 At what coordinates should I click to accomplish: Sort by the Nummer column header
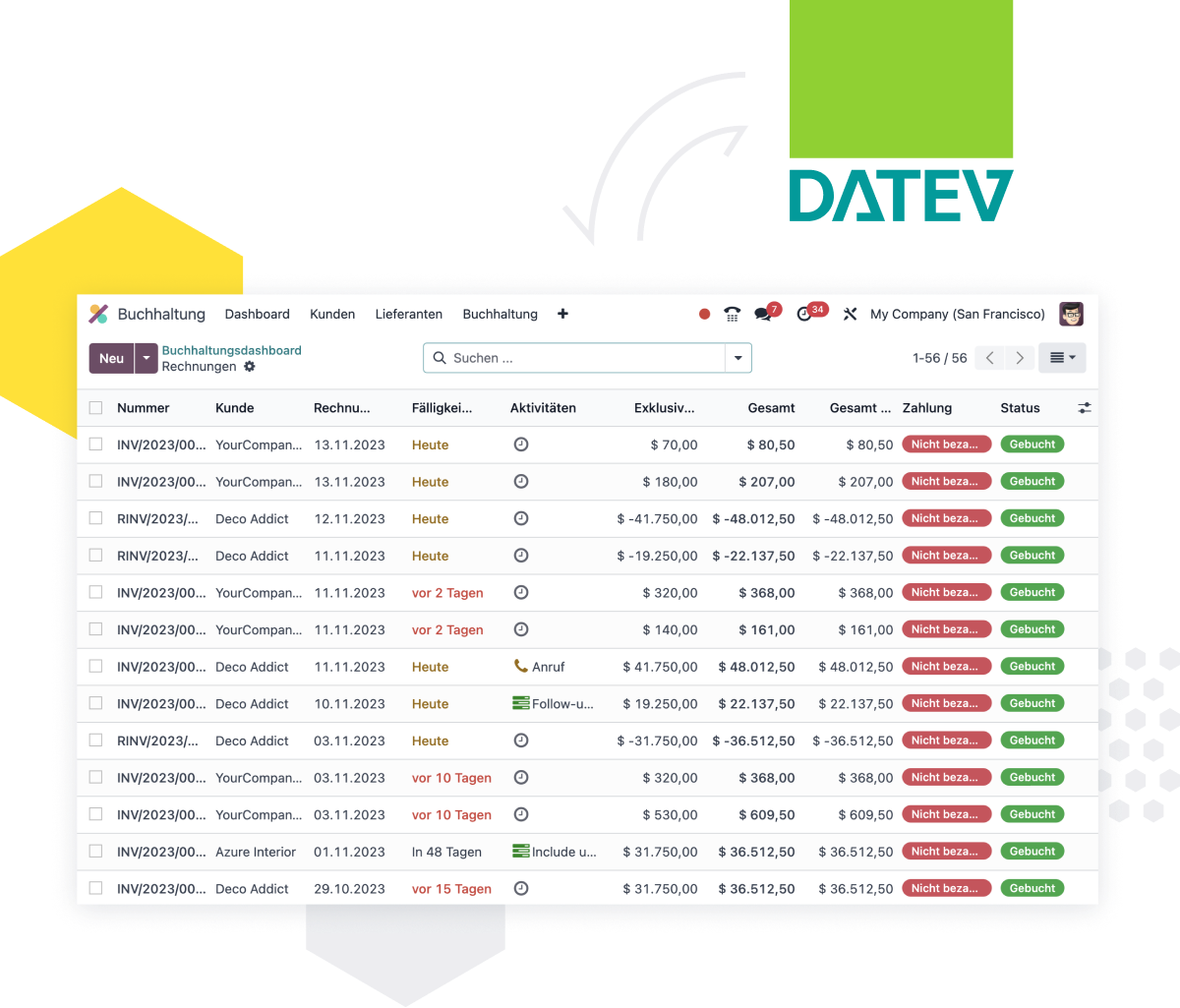144,408
